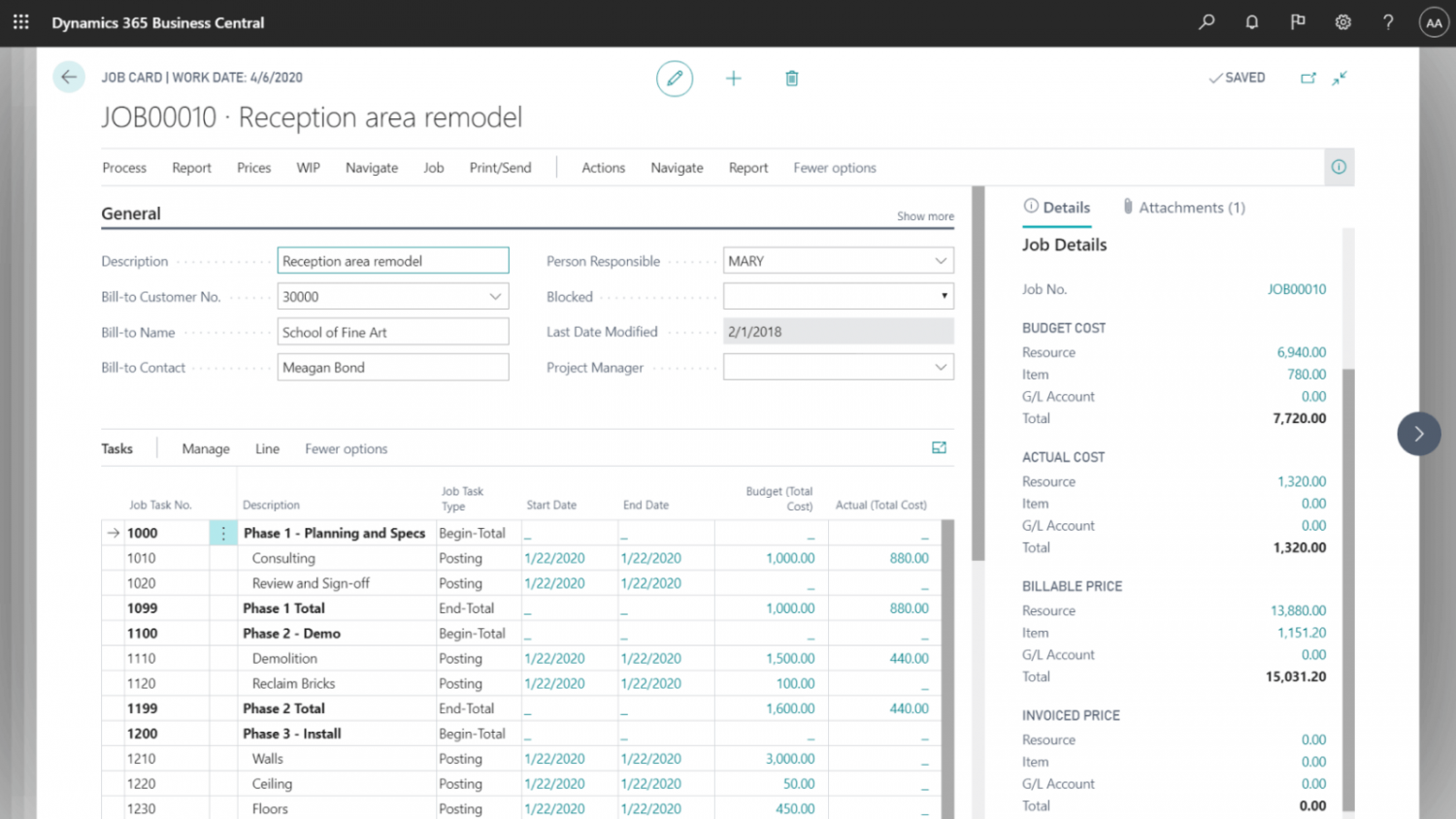The height and width of the screenshot is (819, 1456).
Task: Open the search magnifier in the top bar
Action: (x=1206, y=21)
